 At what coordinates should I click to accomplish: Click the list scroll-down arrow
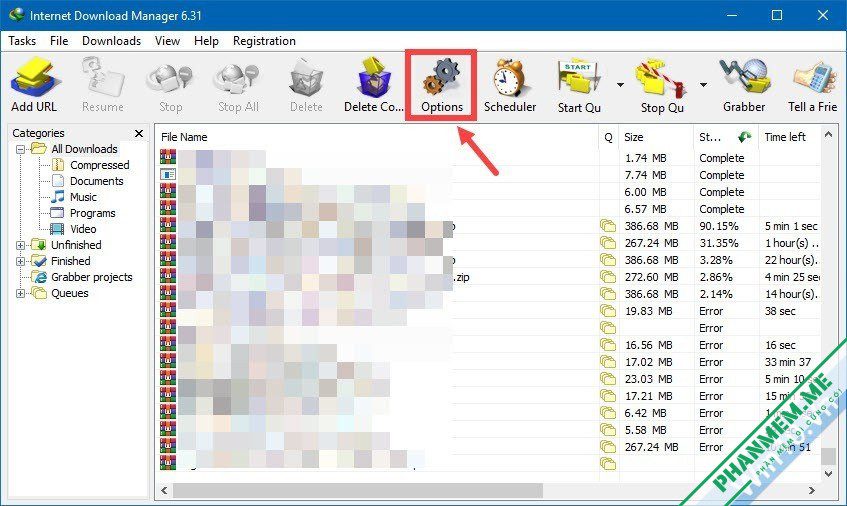pyautogui.click(x=828, y=474)
